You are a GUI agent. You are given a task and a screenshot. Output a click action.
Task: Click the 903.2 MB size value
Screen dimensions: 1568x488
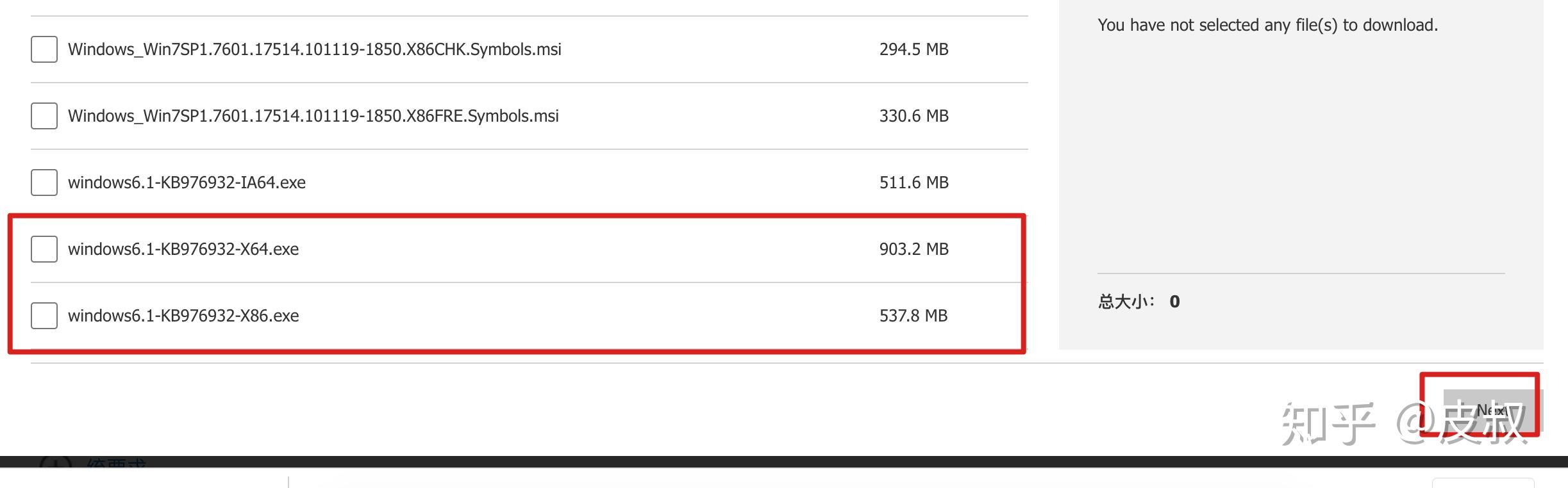[x=913, y=249]
